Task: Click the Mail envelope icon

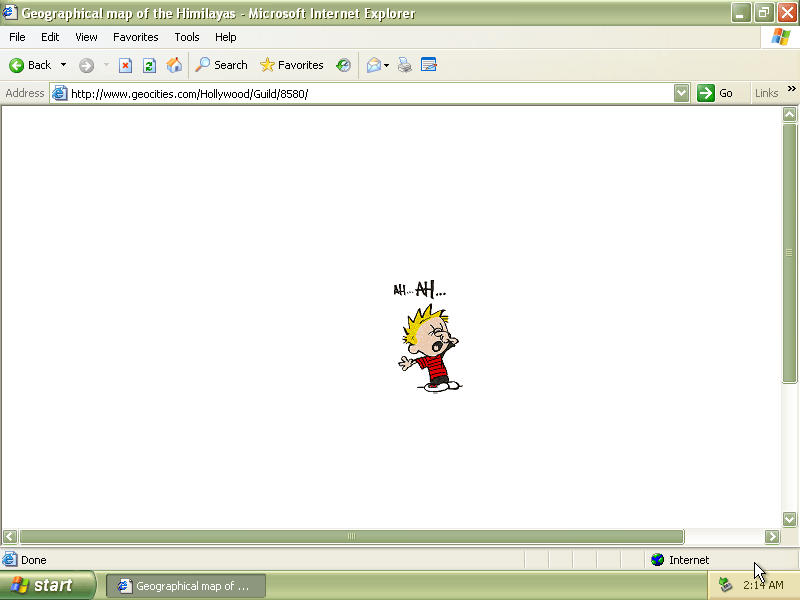Action: (x=374, y=65)
